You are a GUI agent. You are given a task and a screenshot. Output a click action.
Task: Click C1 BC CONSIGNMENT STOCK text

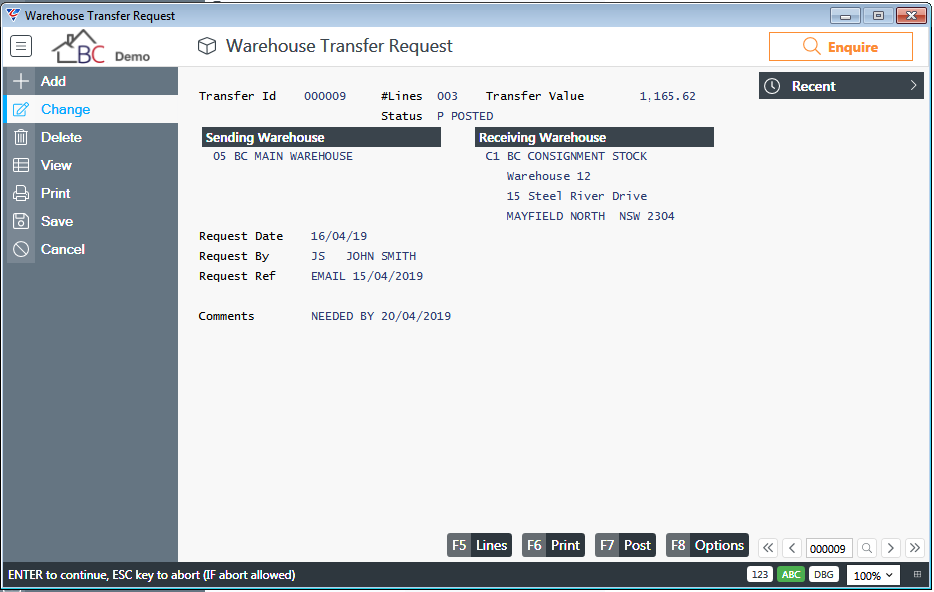566,156
